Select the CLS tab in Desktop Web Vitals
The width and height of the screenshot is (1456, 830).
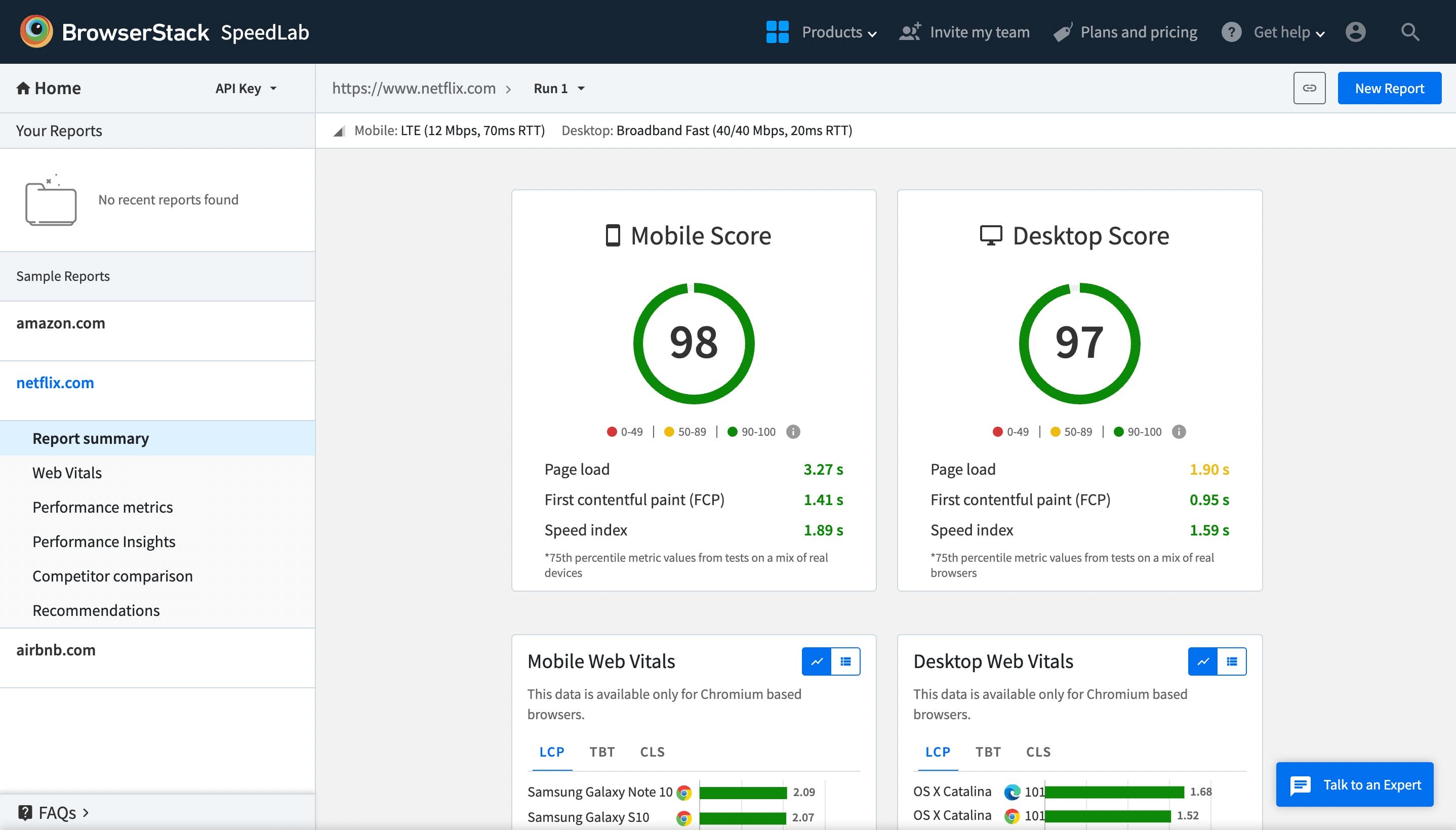(x=1038, y=752)
